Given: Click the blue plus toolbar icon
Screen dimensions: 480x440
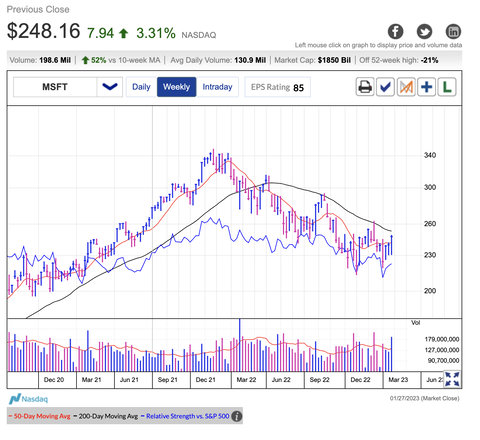Looking at the screenshot, I should 426,87.
